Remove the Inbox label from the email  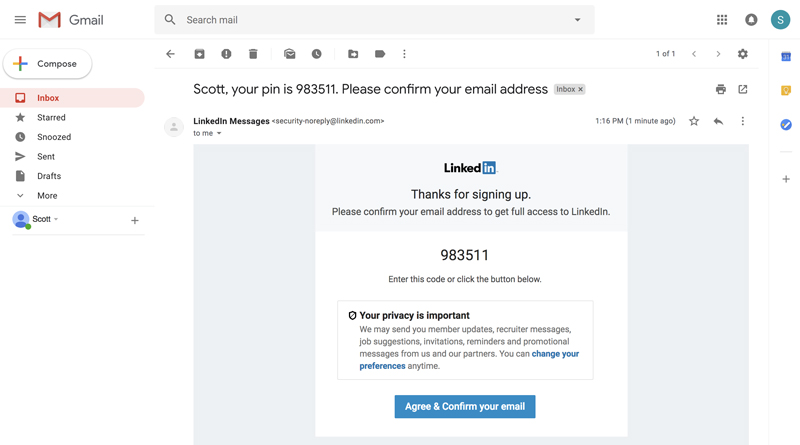[x=581, y=90]
